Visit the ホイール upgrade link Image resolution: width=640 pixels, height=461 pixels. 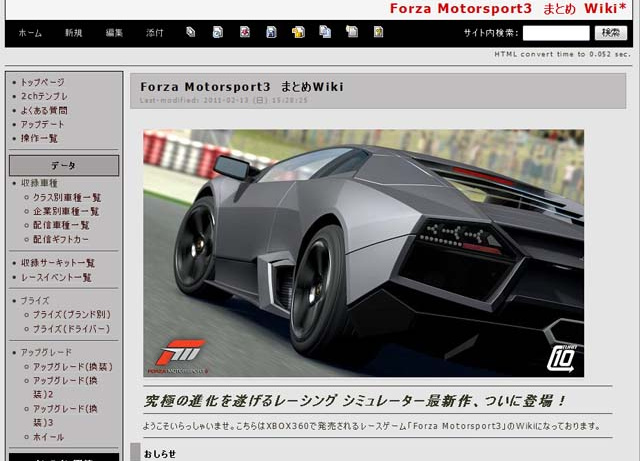(x=48, y=437)
